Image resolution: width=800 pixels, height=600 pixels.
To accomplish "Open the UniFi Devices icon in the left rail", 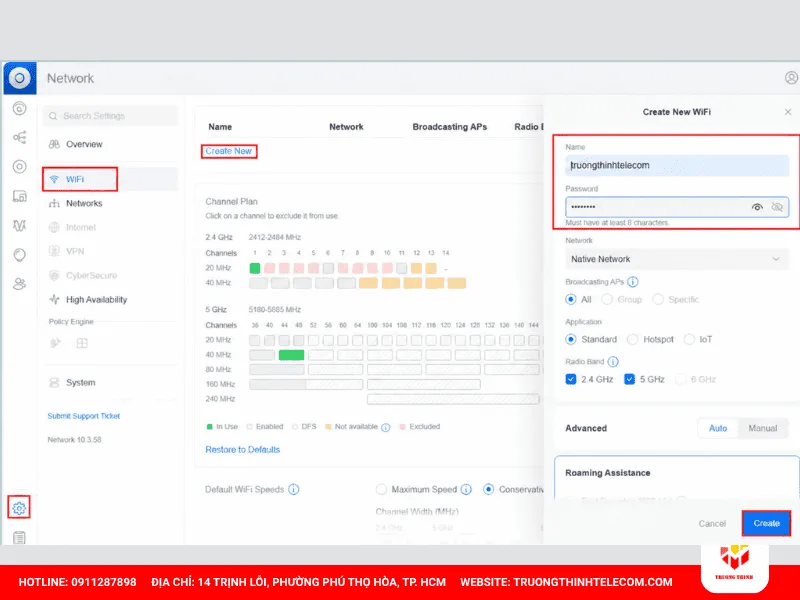I will [x=19, y=166].
